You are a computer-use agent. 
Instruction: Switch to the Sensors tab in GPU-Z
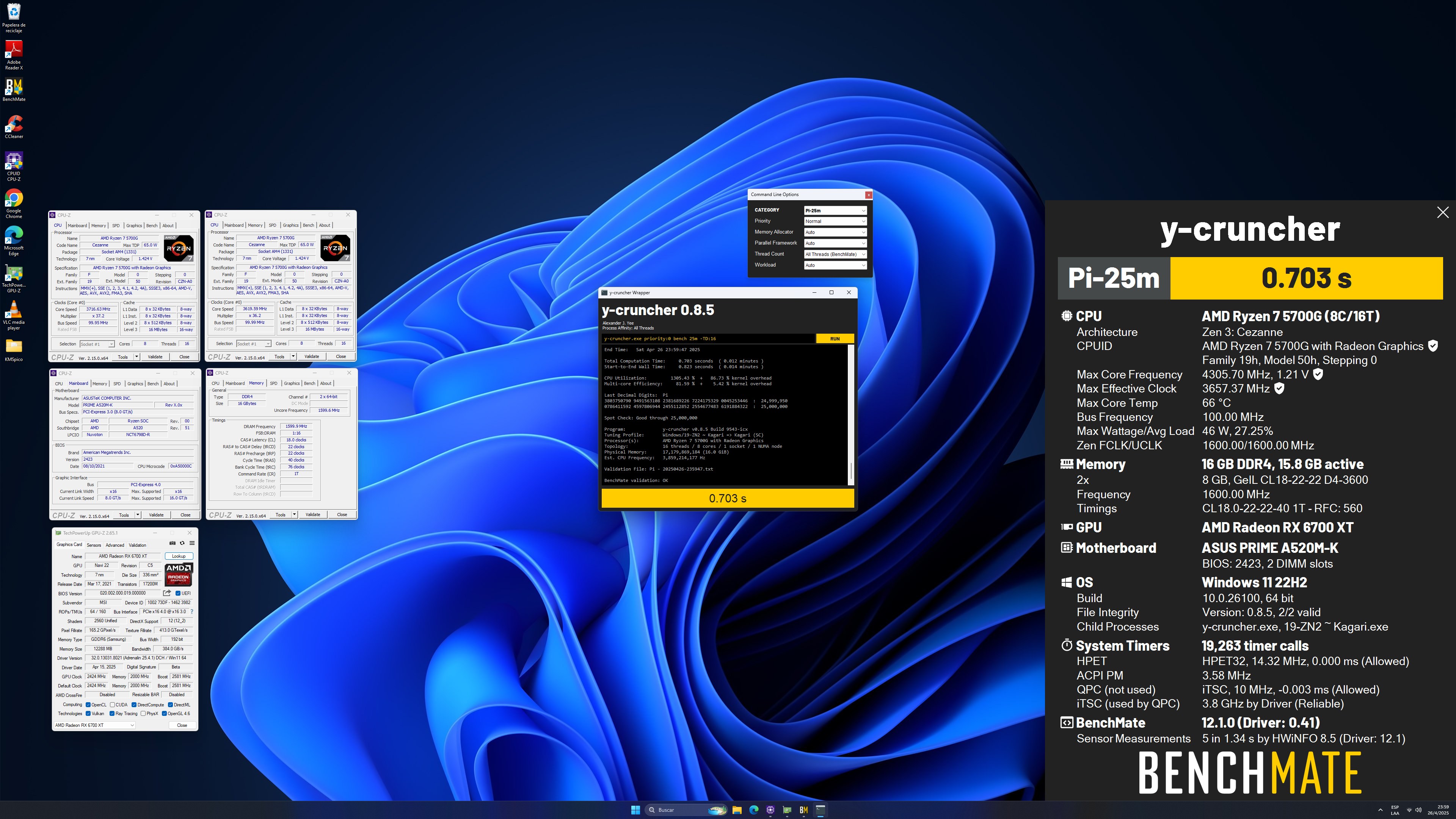tap(94, 546)
